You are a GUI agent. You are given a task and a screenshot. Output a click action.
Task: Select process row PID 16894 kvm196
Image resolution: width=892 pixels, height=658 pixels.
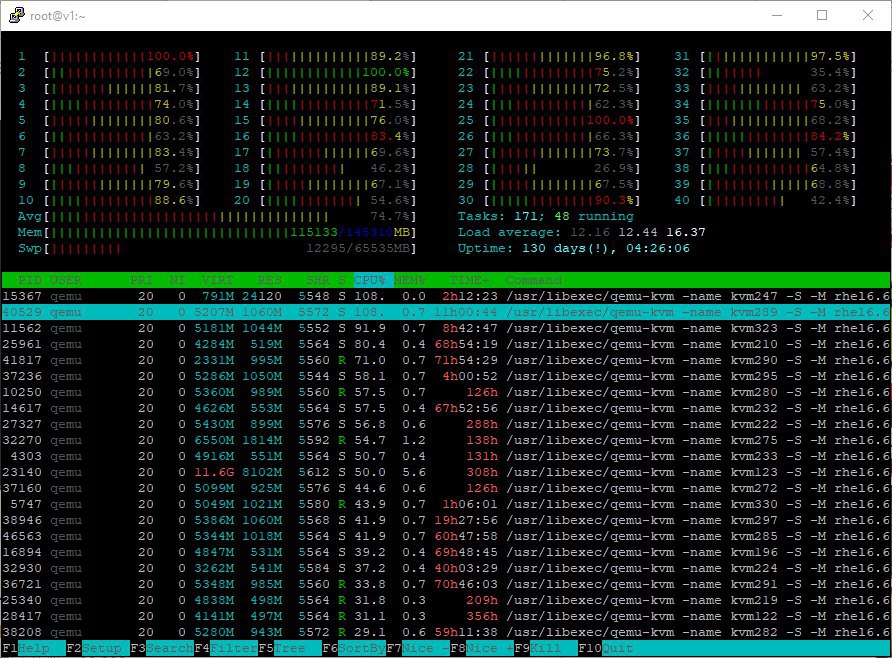click(x=446, y=552)
